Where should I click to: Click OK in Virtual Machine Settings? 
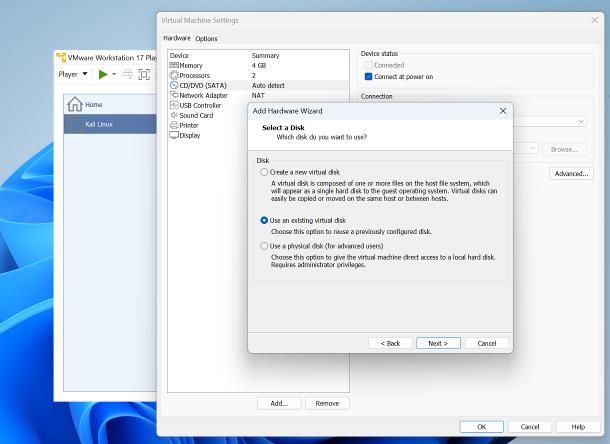481,427
